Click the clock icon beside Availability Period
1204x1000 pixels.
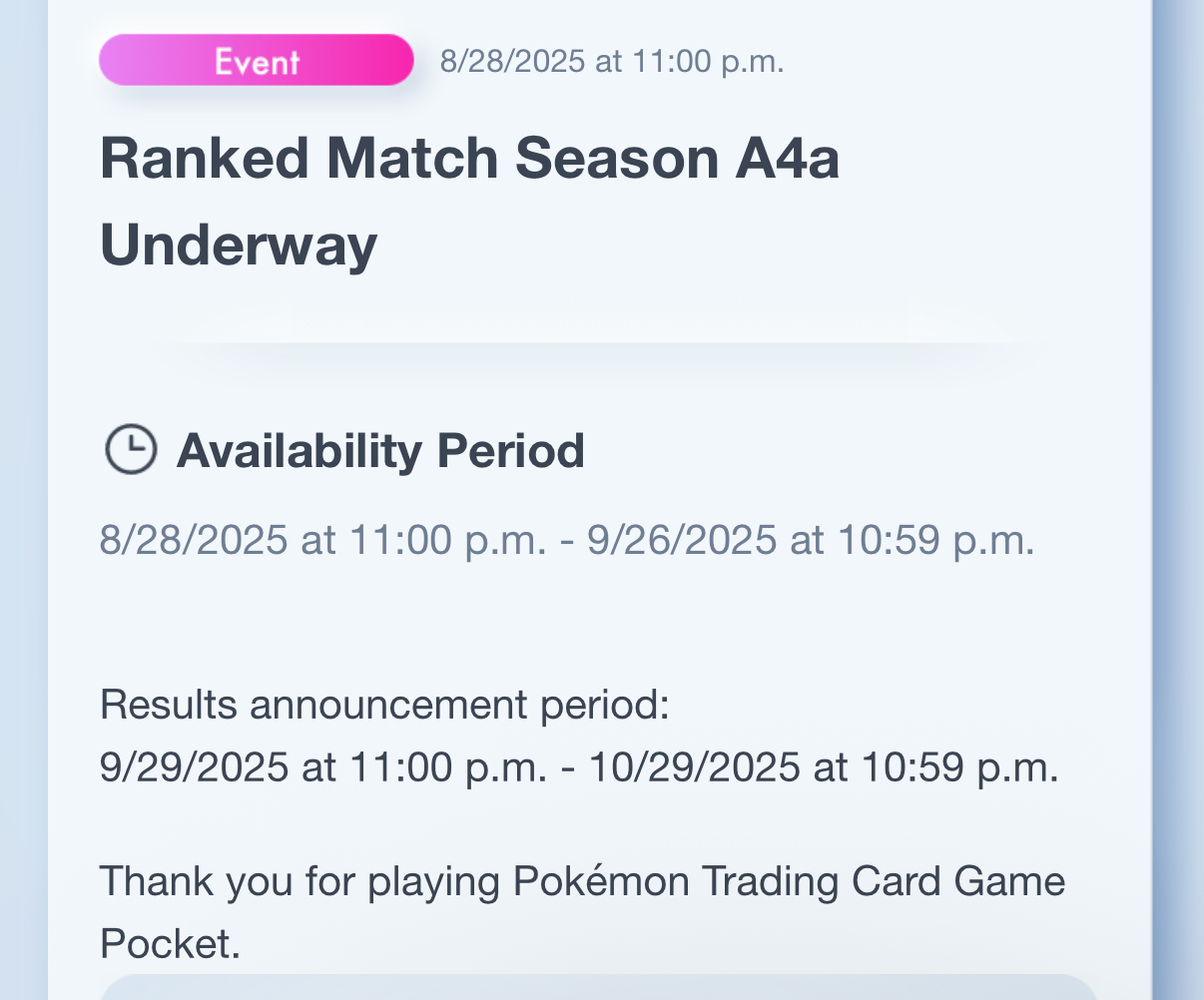pos(131,450)
